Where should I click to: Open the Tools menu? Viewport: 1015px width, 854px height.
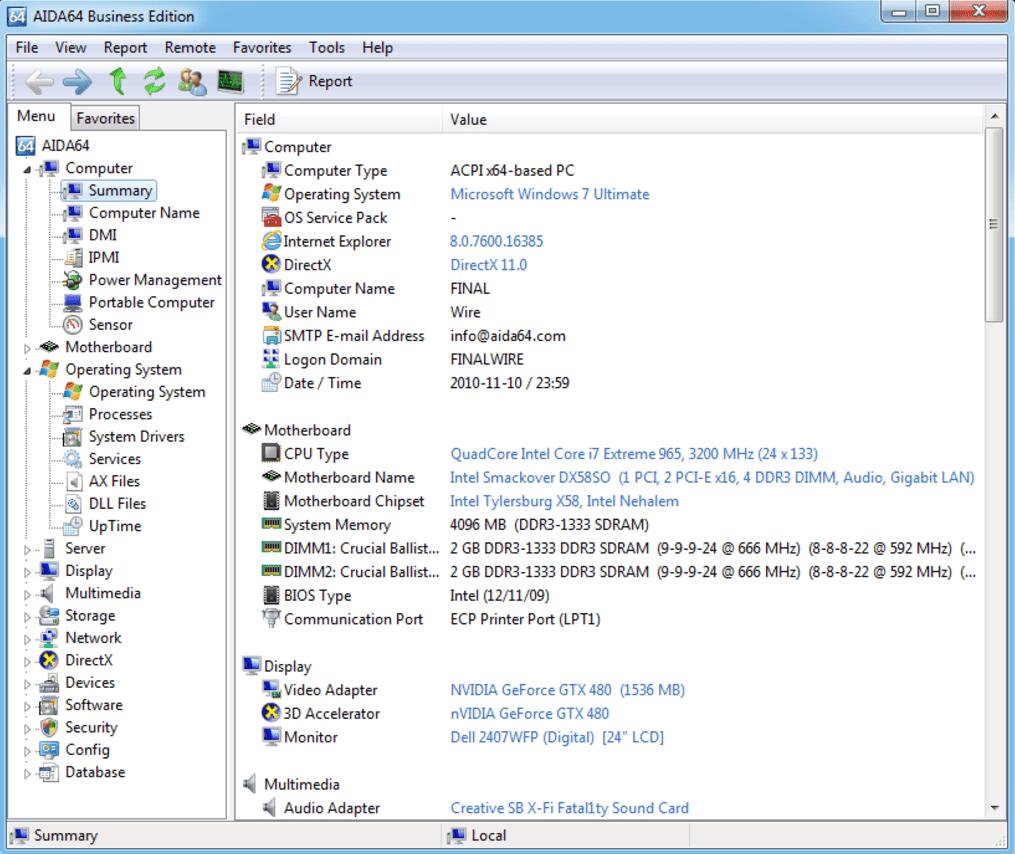[x=326, y=47]
